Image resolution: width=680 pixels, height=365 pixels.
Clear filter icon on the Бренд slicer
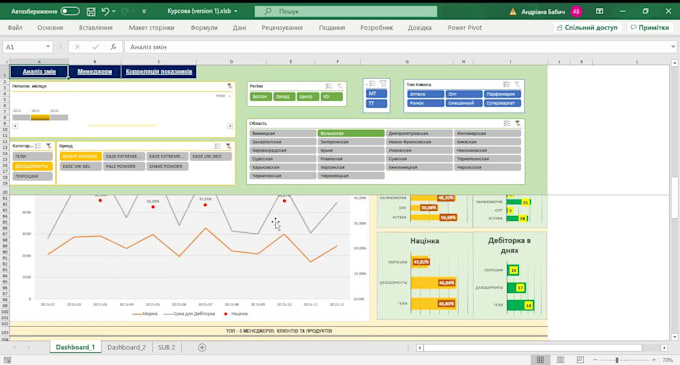228,146
